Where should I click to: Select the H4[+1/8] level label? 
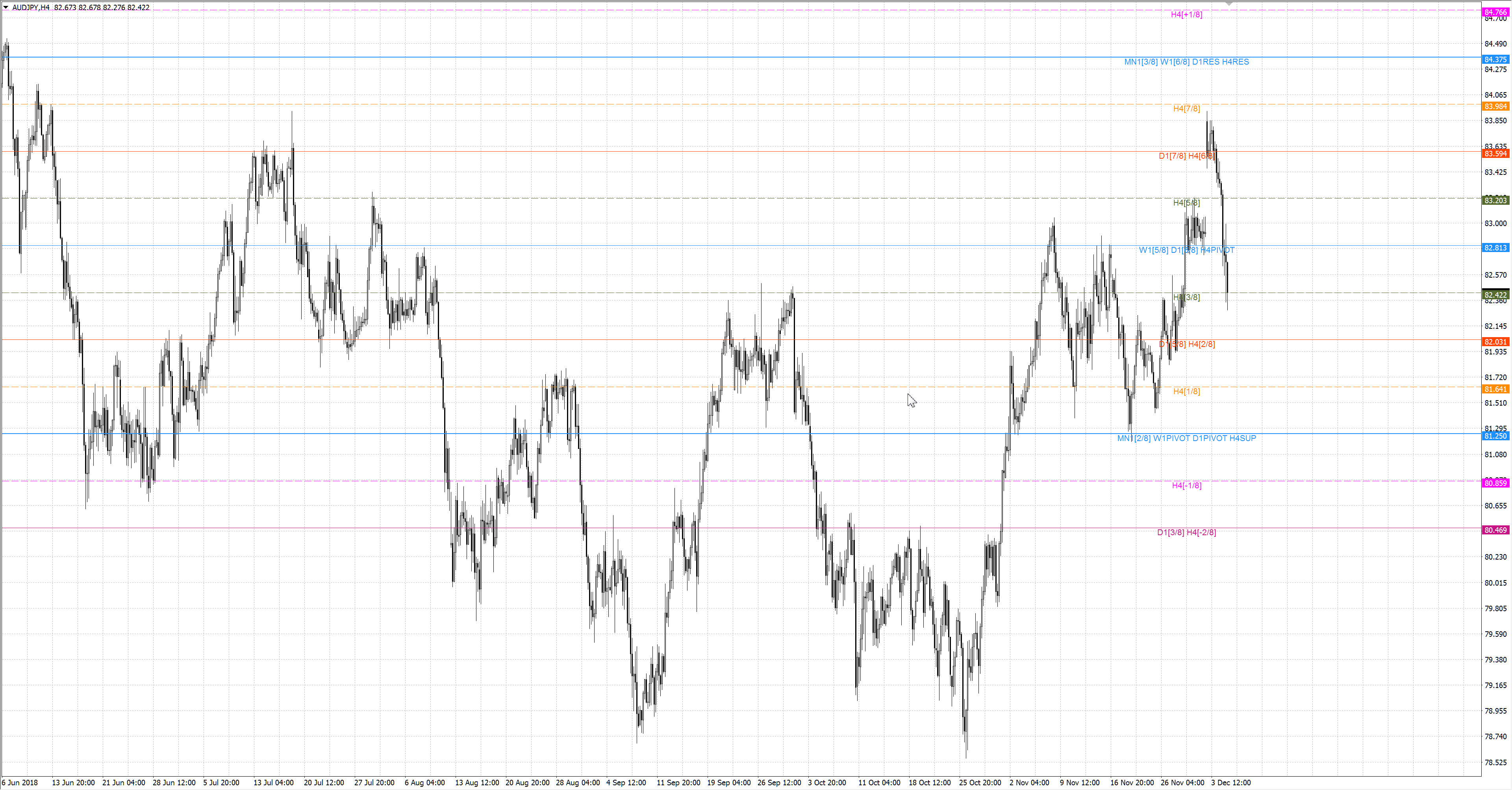tap(1186, 15)
